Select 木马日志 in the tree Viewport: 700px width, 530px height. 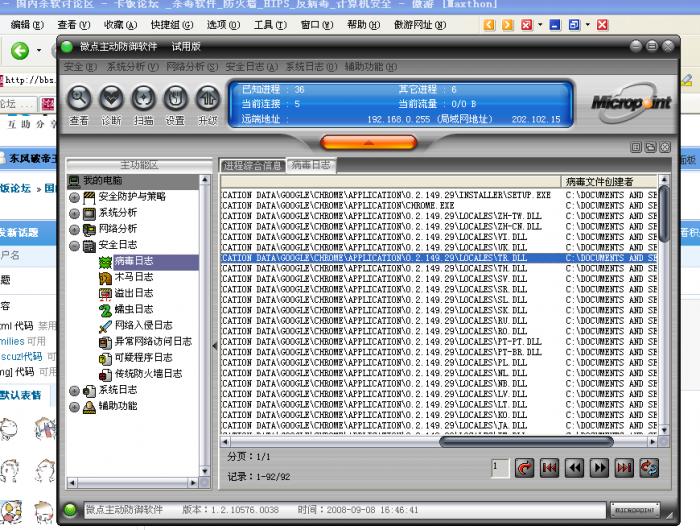(x=133, y=277)
